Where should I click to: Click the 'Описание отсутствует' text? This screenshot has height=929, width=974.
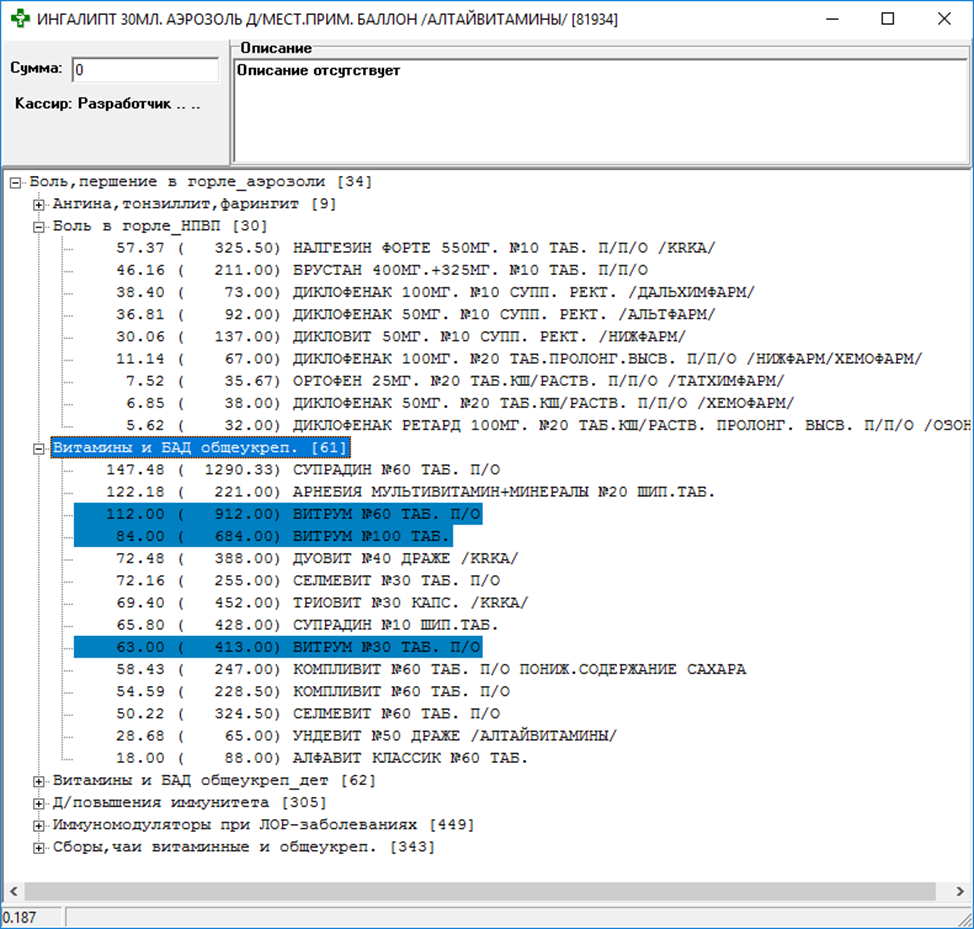tap(318, 71)
